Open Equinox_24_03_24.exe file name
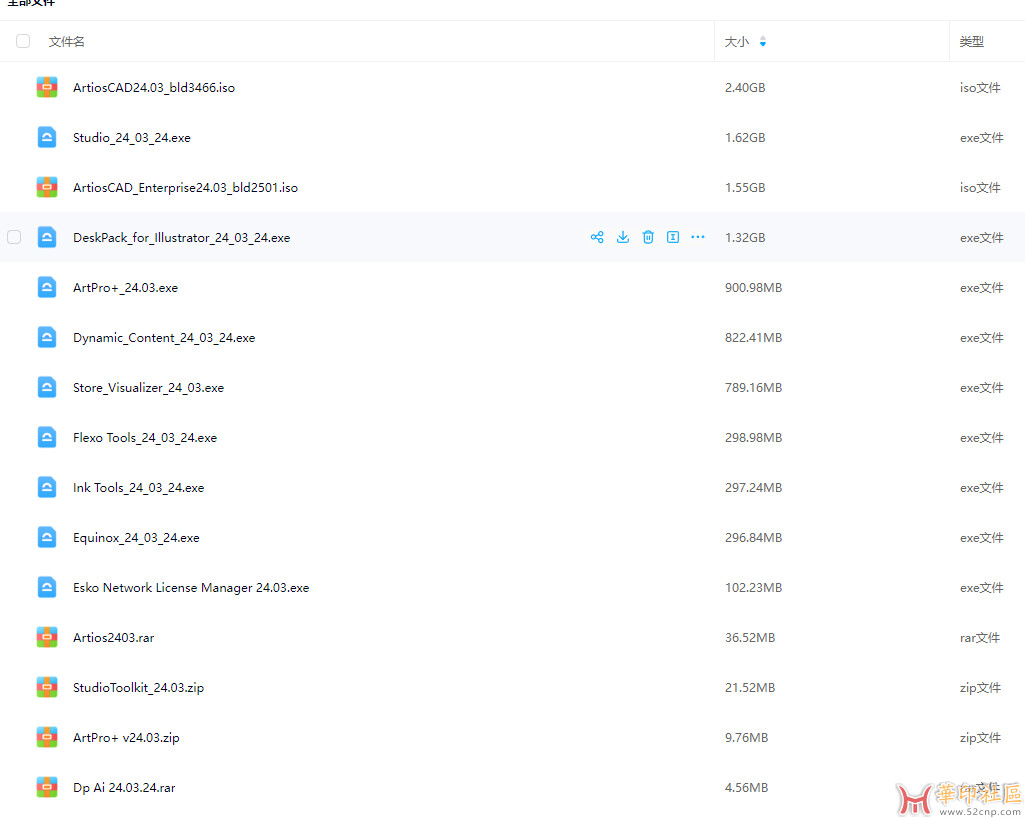The width and height of the screenshot is (1025, 819). pos(136,537)
